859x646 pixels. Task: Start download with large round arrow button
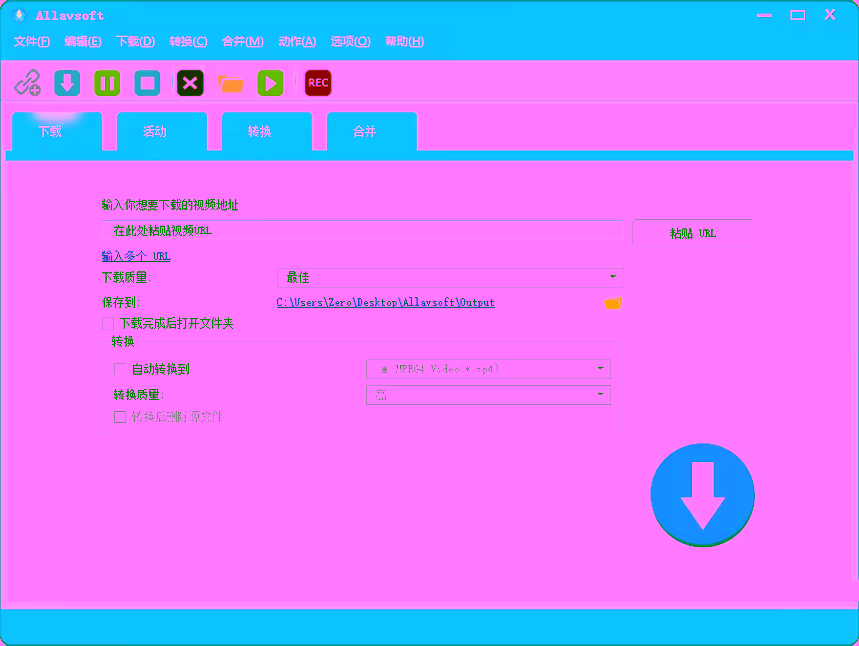click(702, 495)
